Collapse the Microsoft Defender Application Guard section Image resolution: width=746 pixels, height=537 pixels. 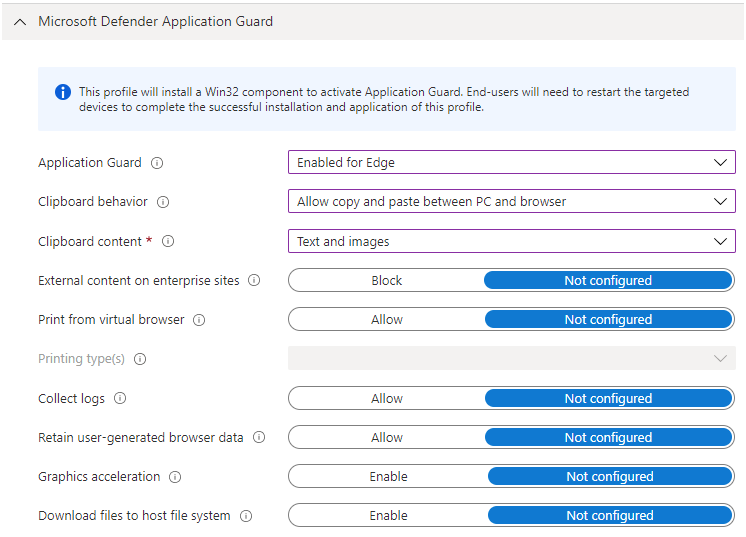[x=21, y=21]
